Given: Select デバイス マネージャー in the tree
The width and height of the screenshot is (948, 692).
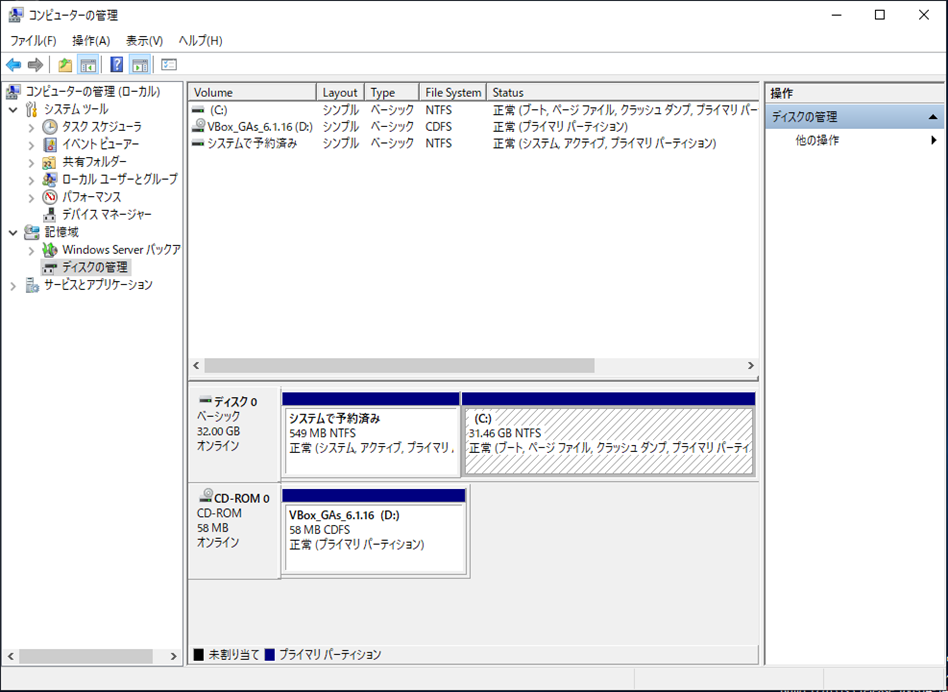Looking at the screenshot, I should tap(106, 214).
